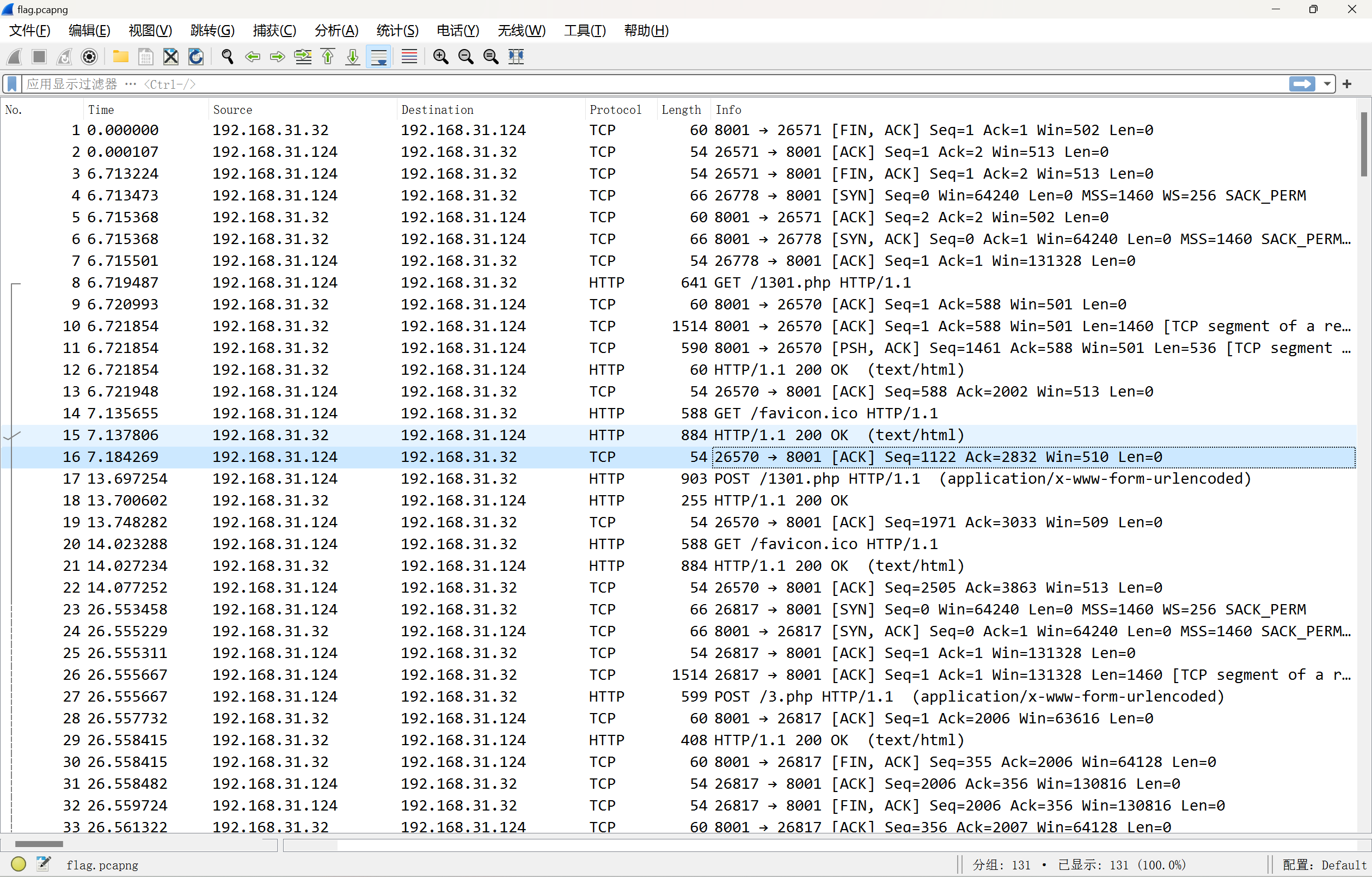1372x877 pixels.
Task: Click the expert information status circle
Action: point(18,864)
